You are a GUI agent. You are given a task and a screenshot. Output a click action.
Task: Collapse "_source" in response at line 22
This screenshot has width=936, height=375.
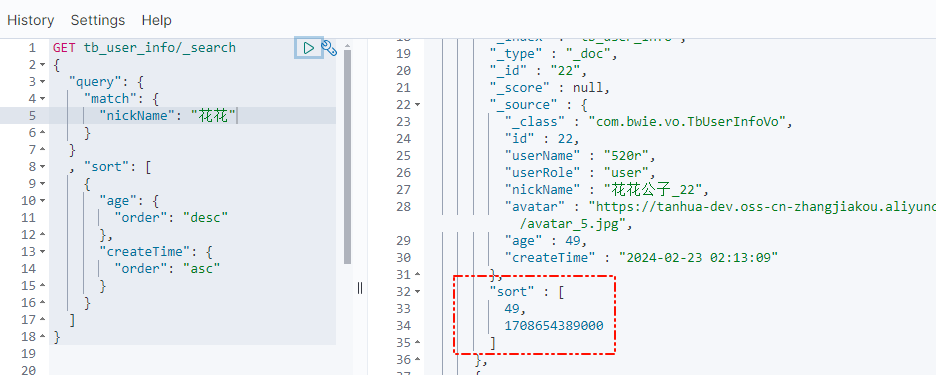tap(417, 105)
